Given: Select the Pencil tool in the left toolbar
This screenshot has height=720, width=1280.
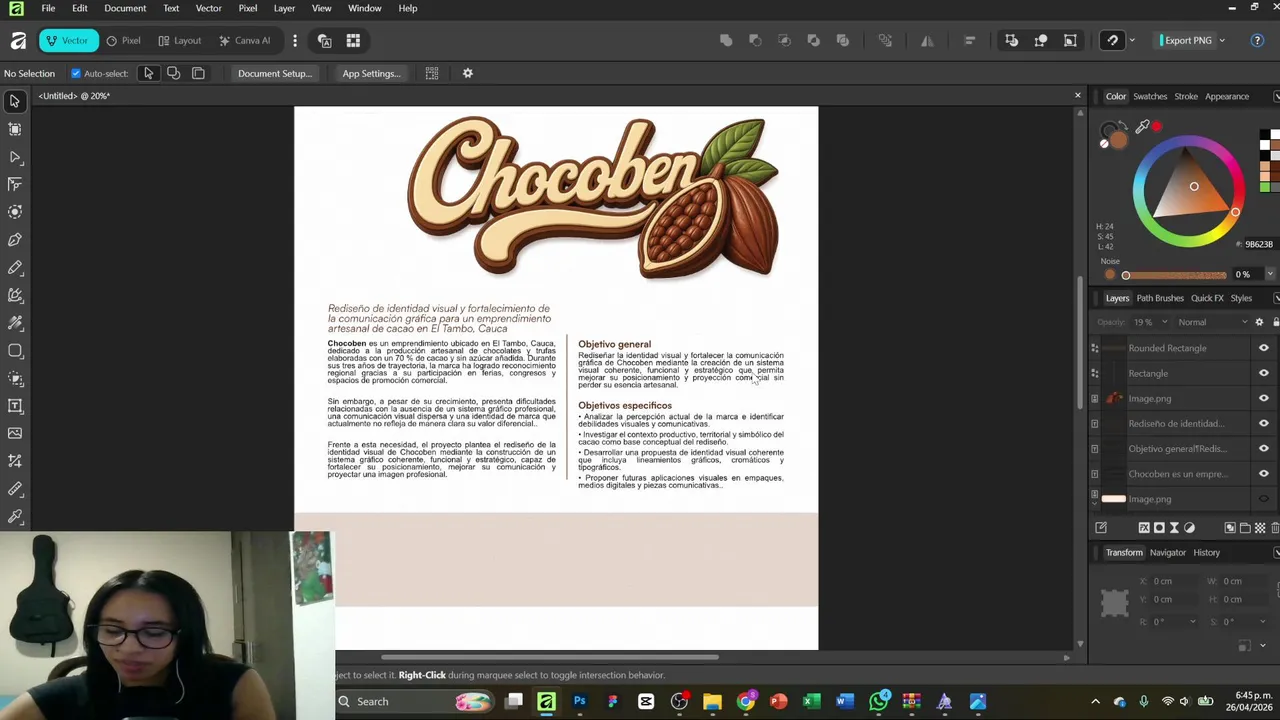Looking at the screenshot, I should tap(15, 268).
